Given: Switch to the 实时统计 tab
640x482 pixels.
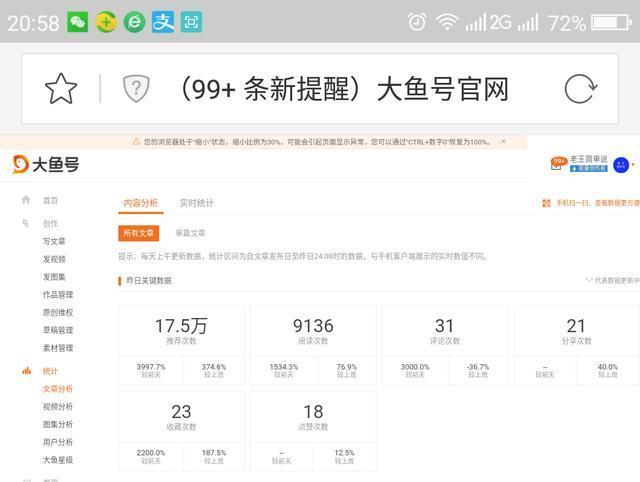Looking at the screenshot, I should [197, 203].
